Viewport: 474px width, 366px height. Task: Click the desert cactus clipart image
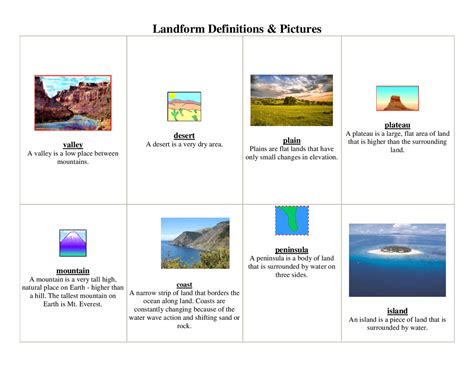click(x=184, y=107)
